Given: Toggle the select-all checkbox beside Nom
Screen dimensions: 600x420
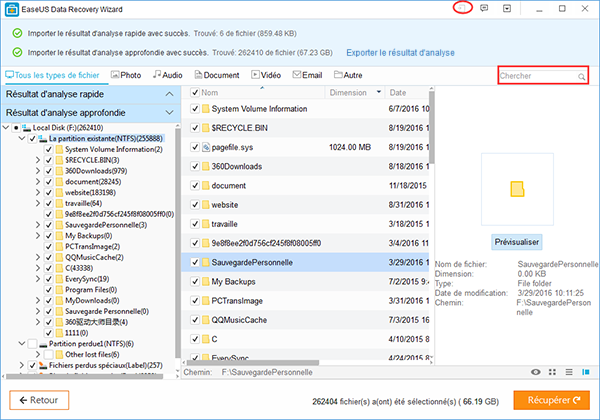Looking at the screenshot, I should click(x=195, y=93).
